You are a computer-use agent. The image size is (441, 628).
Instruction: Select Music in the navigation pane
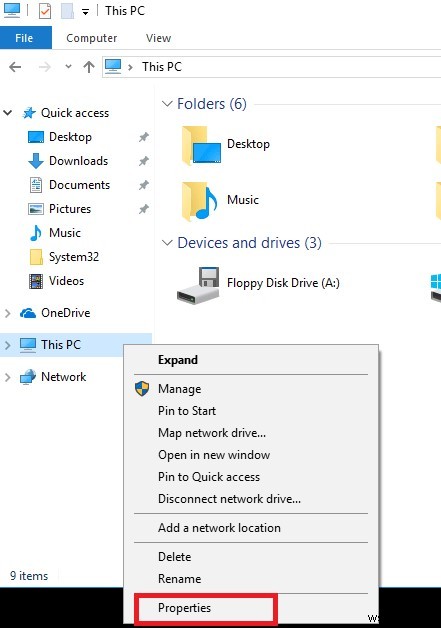pyautogui.click(x=65, y=233)
